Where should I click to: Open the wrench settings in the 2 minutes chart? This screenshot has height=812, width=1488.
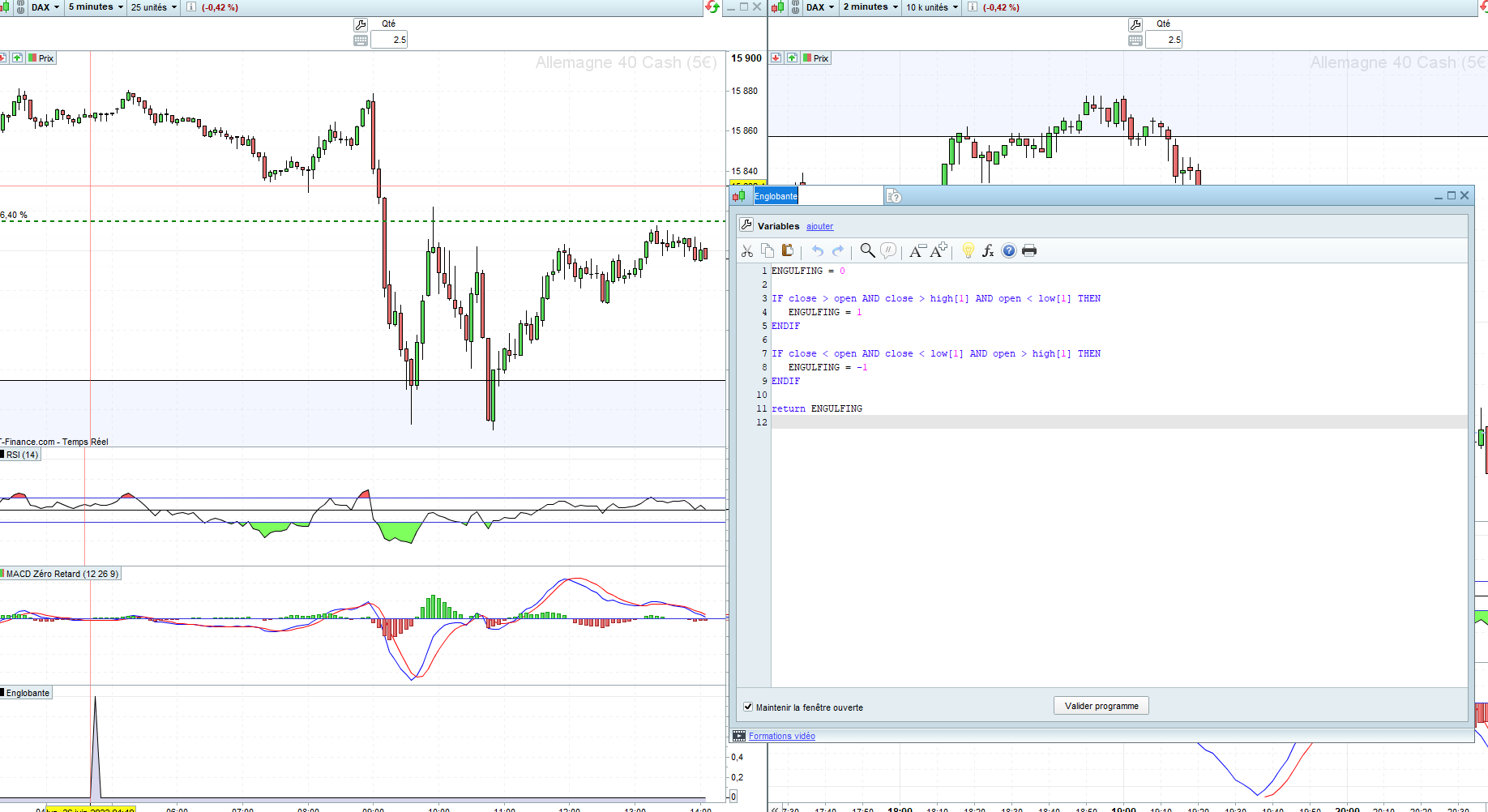(1135, 25)
